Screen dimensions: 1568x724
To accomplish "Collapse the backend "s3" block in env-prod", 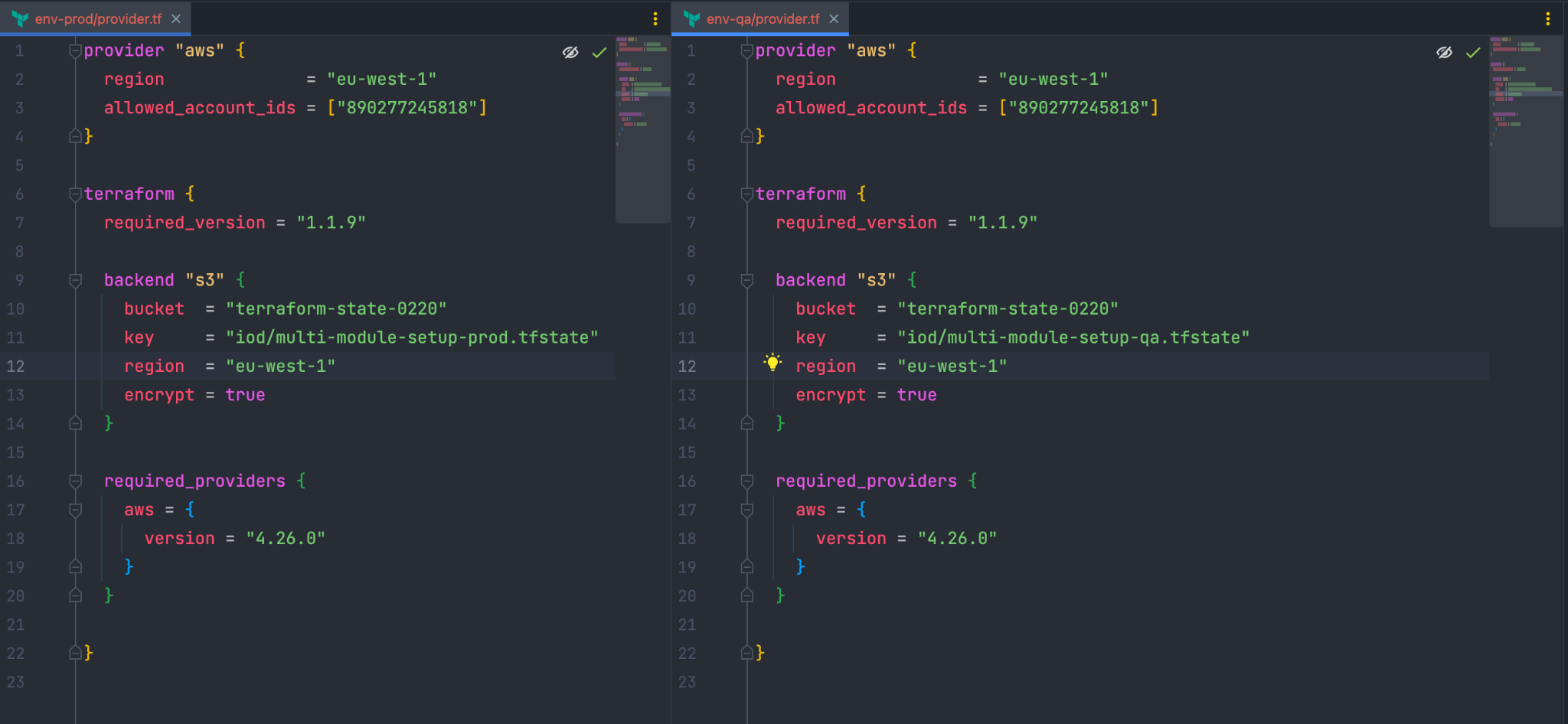I will 74,279.
